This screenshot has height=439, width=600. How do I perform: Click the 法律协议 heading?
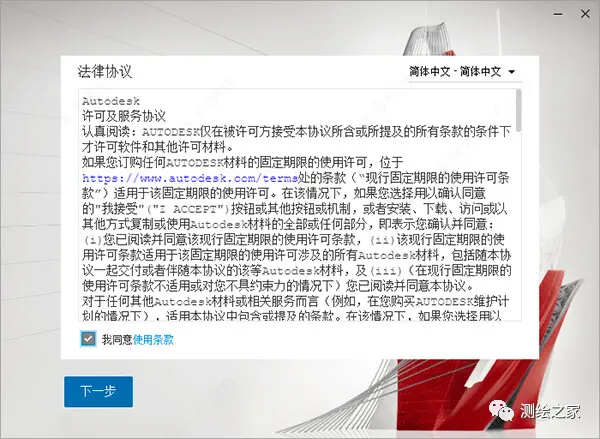[105, 72]
